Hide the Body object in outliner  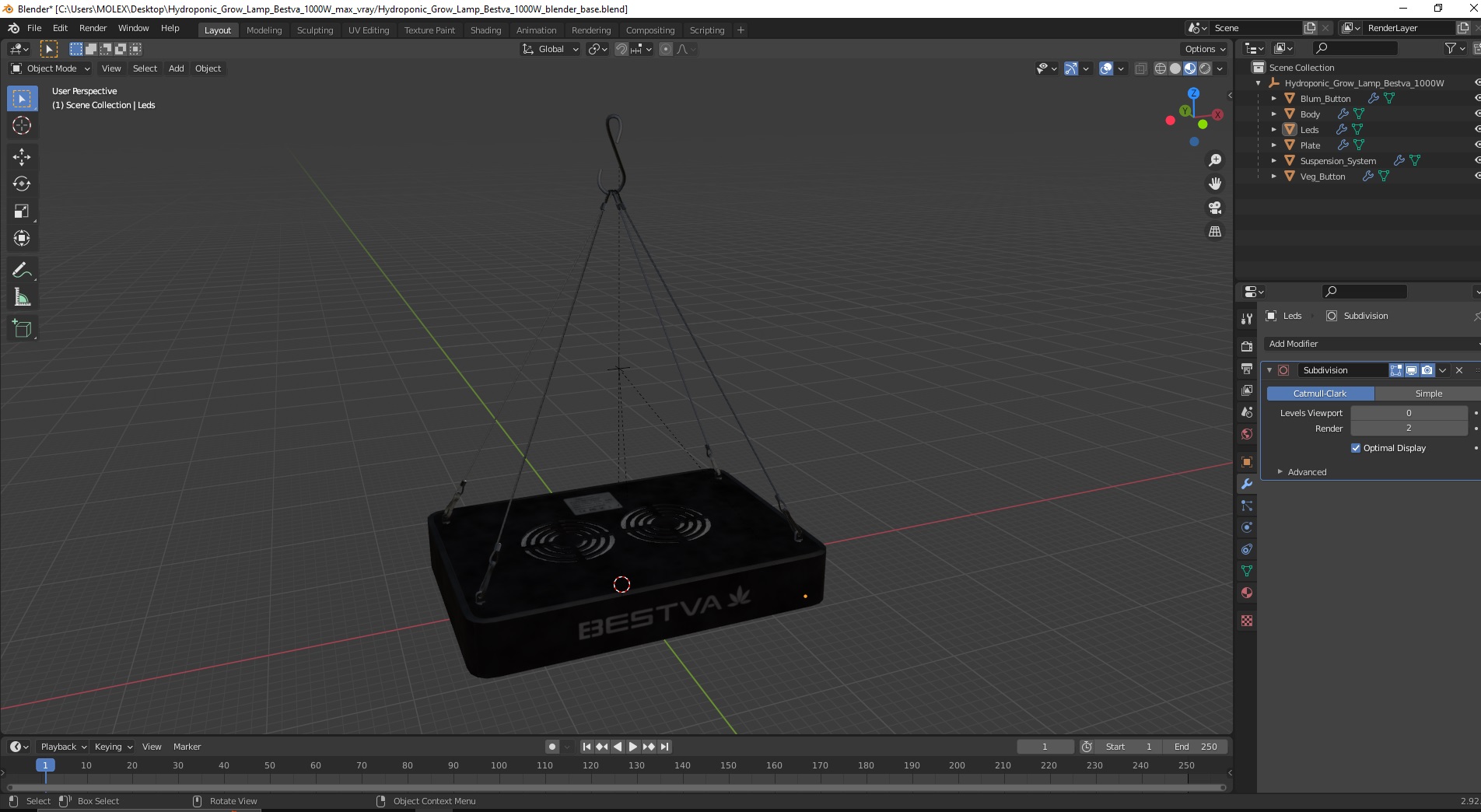(1476, 114)
